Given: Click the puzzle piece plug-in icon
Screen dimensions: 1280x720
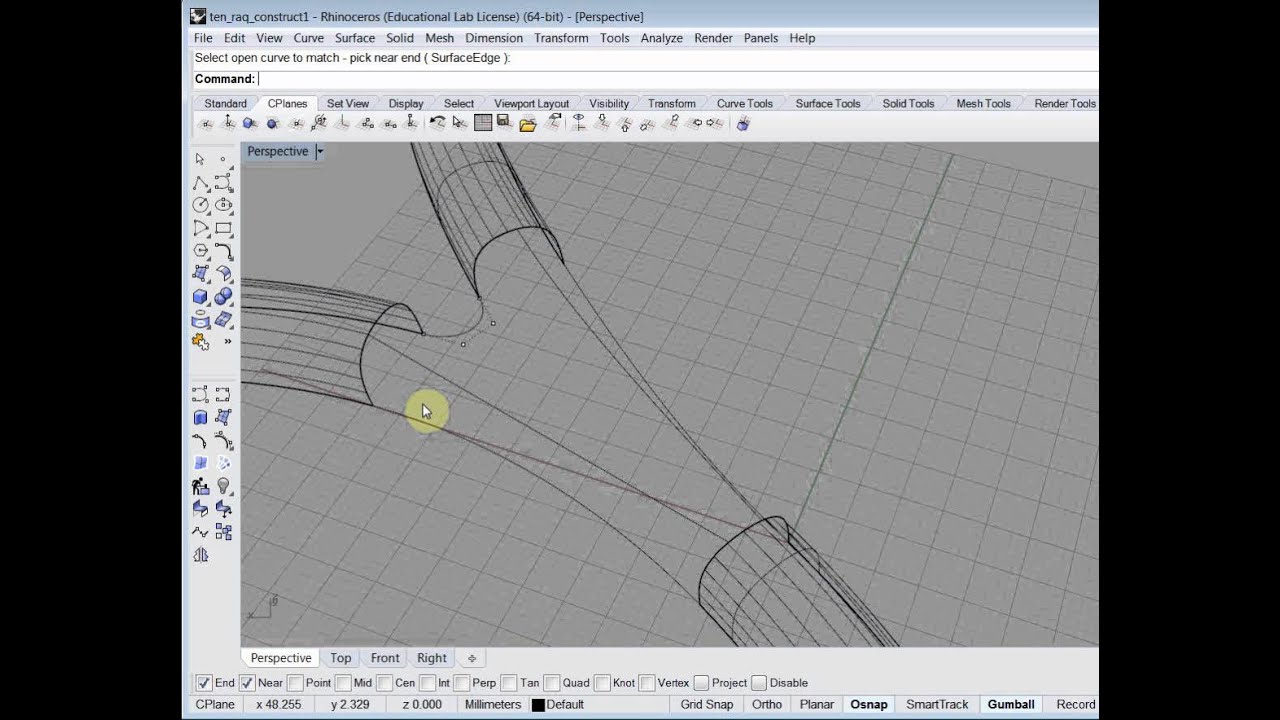Looking at the screenshot, I should point(200,342).
